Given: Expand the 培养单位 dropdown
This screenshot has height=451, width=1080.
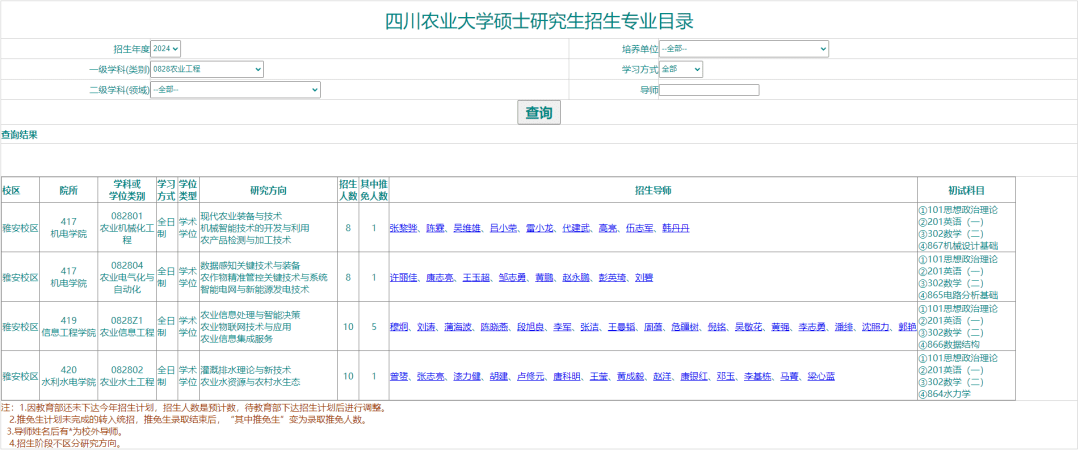Looking at the screenshot, I should (744, 49).
